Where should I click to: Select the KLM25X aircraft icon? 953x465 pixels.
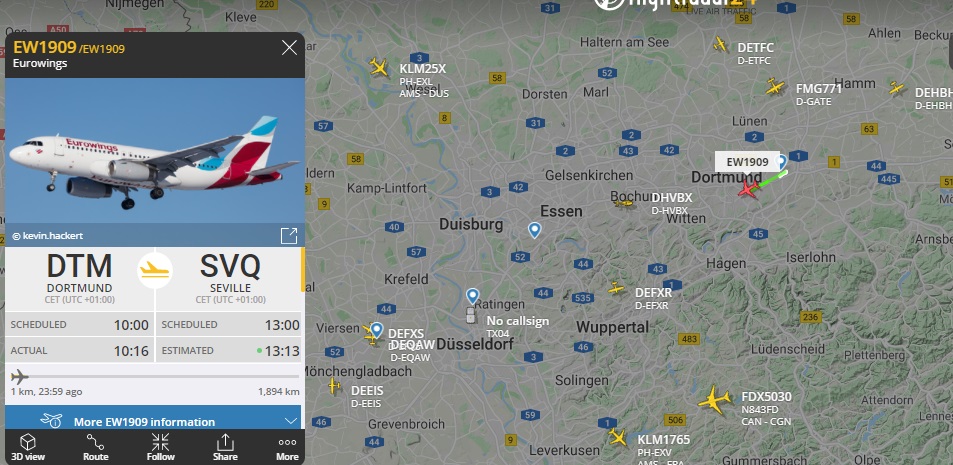(x=379, y=67)
